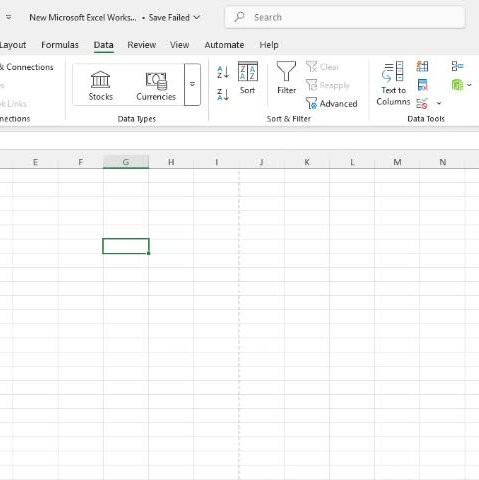Click the Consolidate icon
Image resolution: width=479 pixels, height=480 pixels.
(x=457, y=66)
